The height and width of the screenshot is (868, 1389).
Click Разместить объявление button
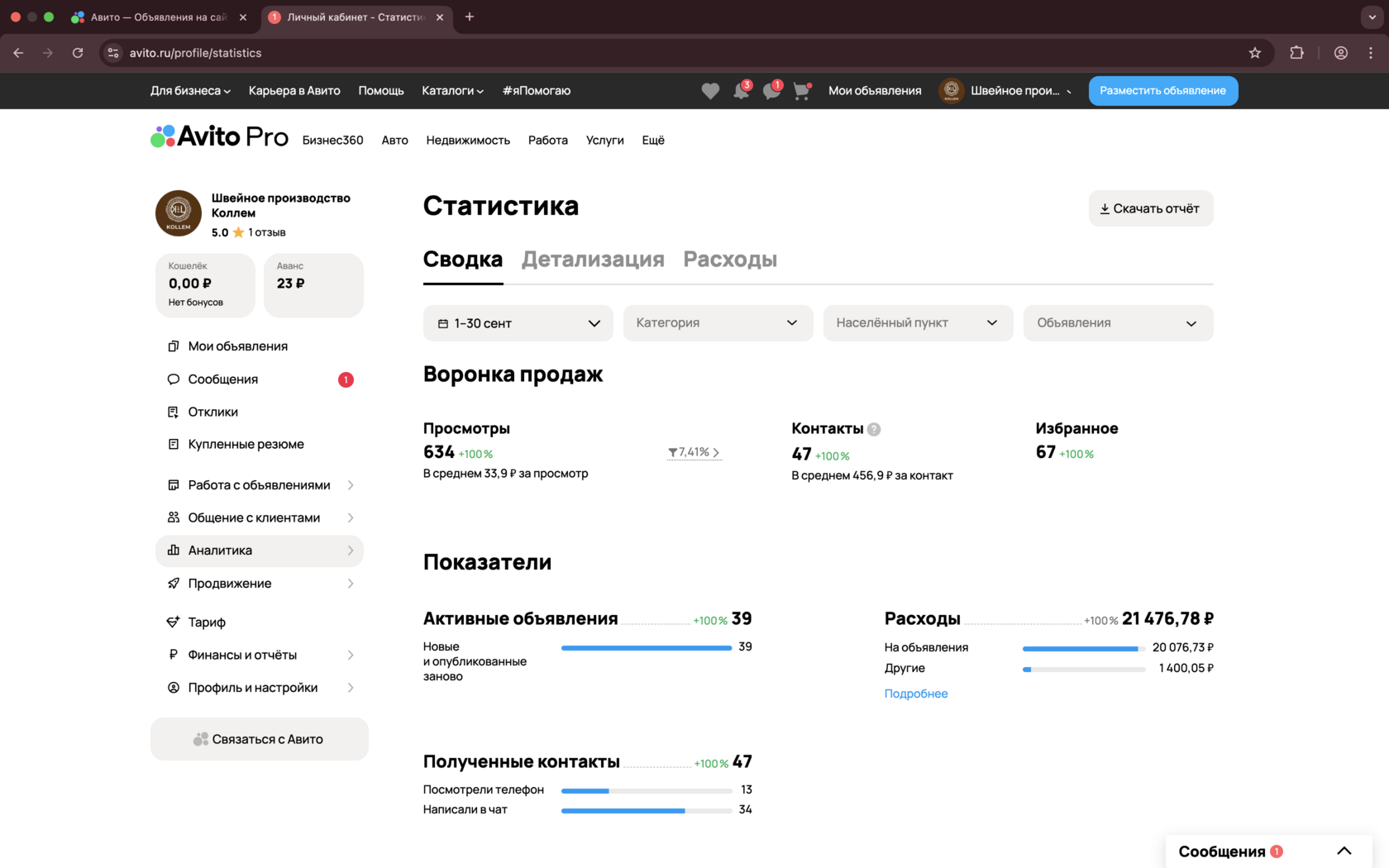point(1163,91)
